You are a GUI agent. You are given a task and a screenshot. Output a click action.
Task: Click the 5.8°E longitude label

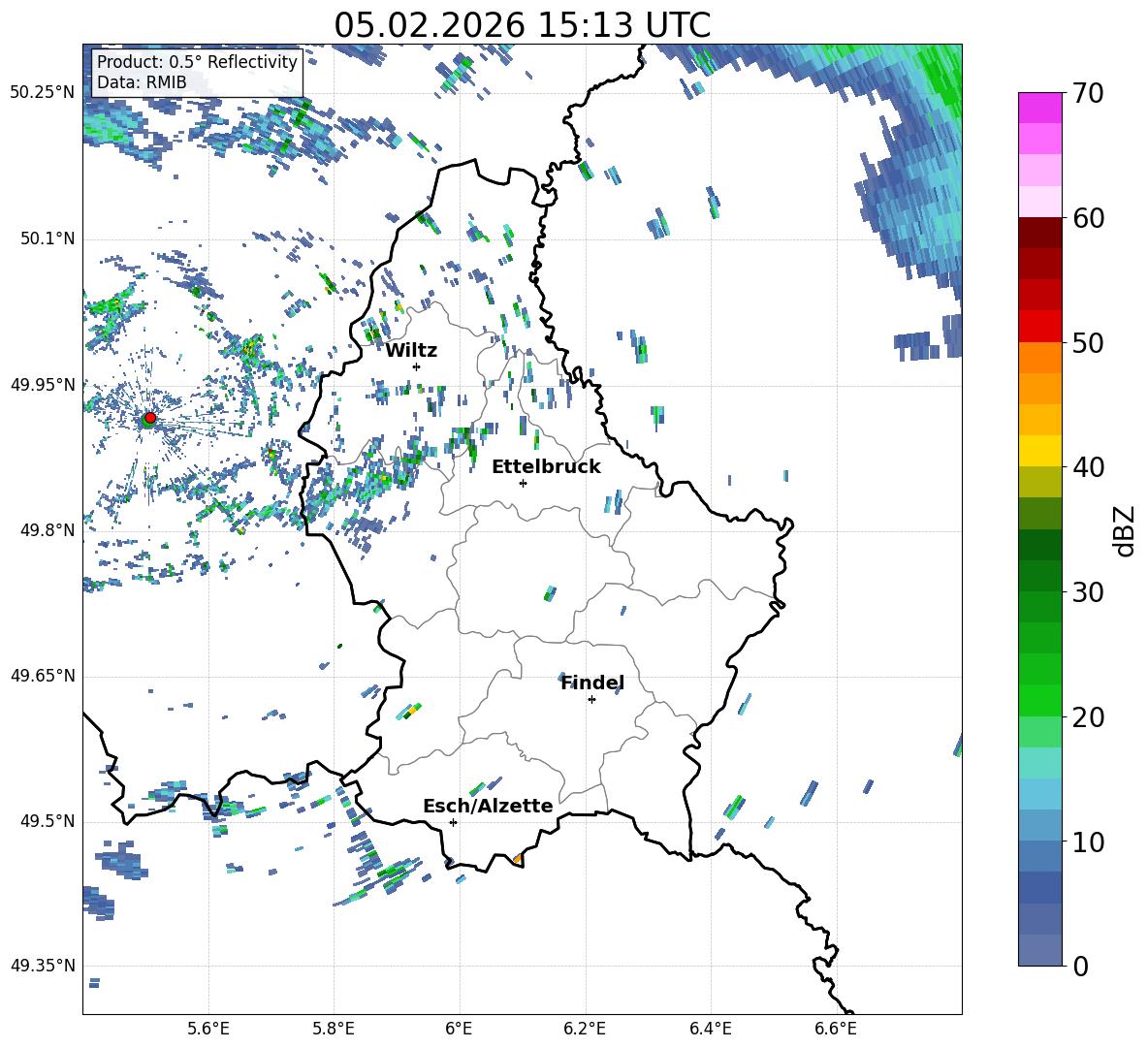(x=334, y=1029)
